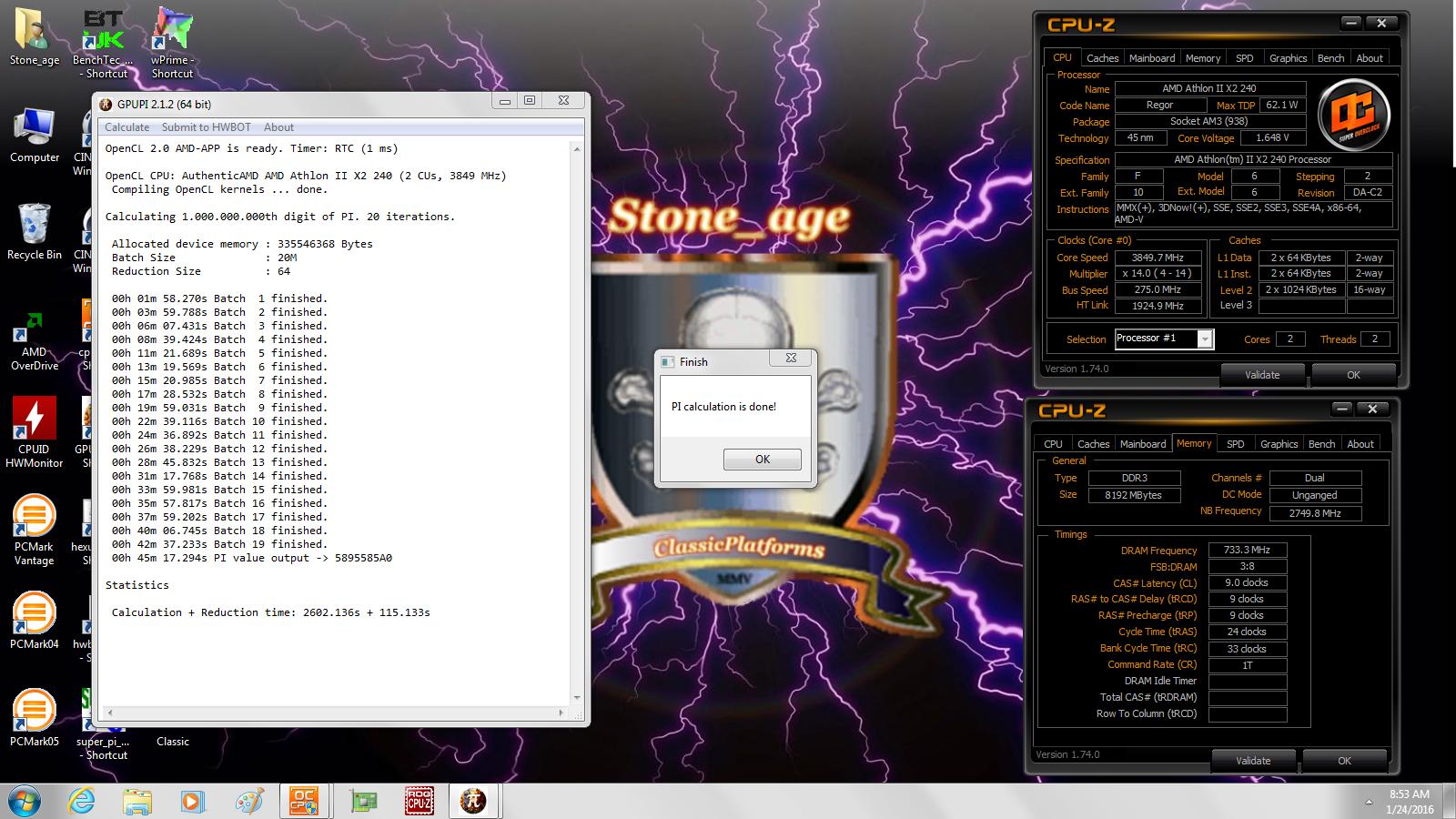The image size is (1456, 819).
Task: Open the Submit to HWBOT menu
Action: 206,127
